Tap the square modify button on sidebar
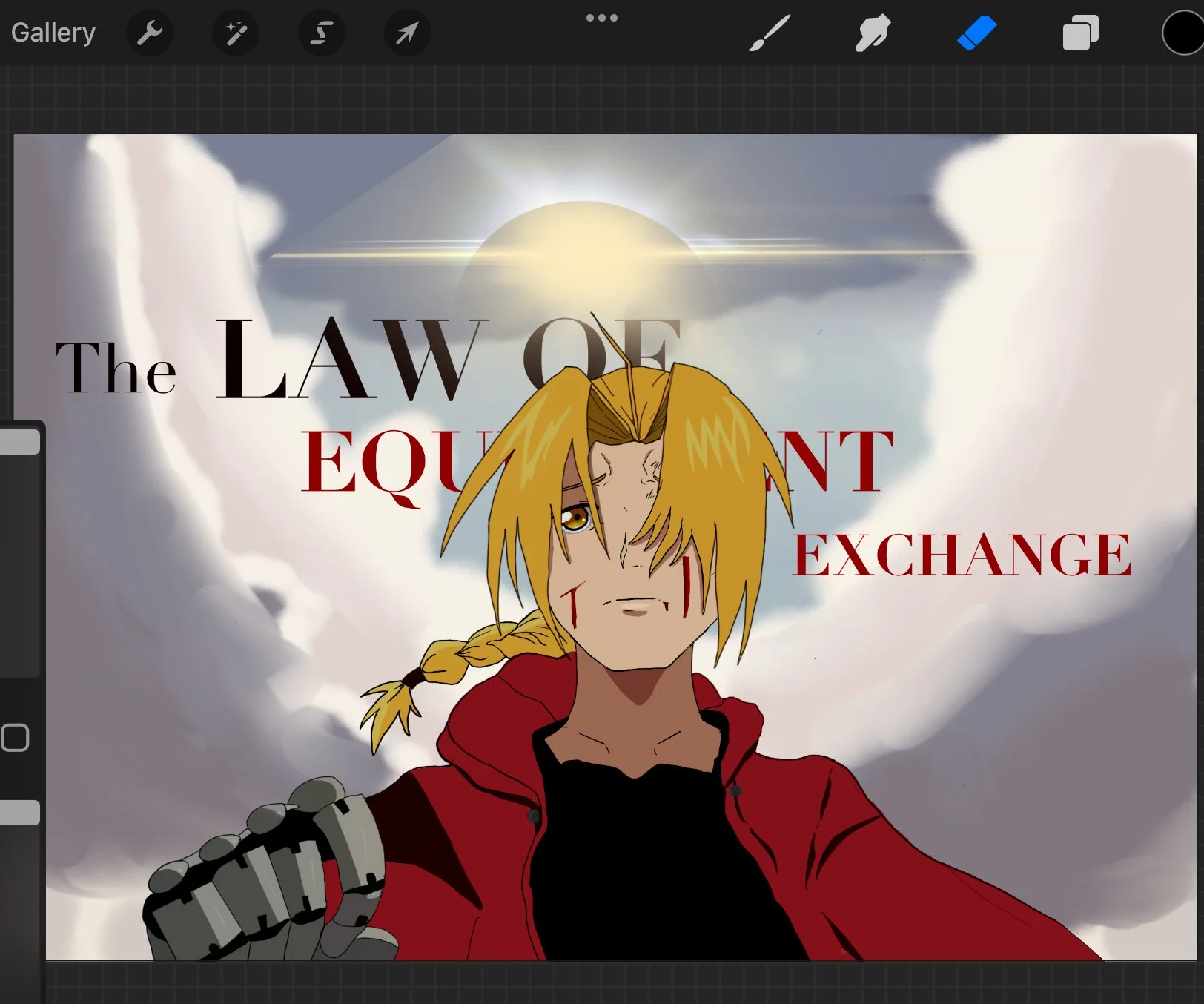 point(15,738)
